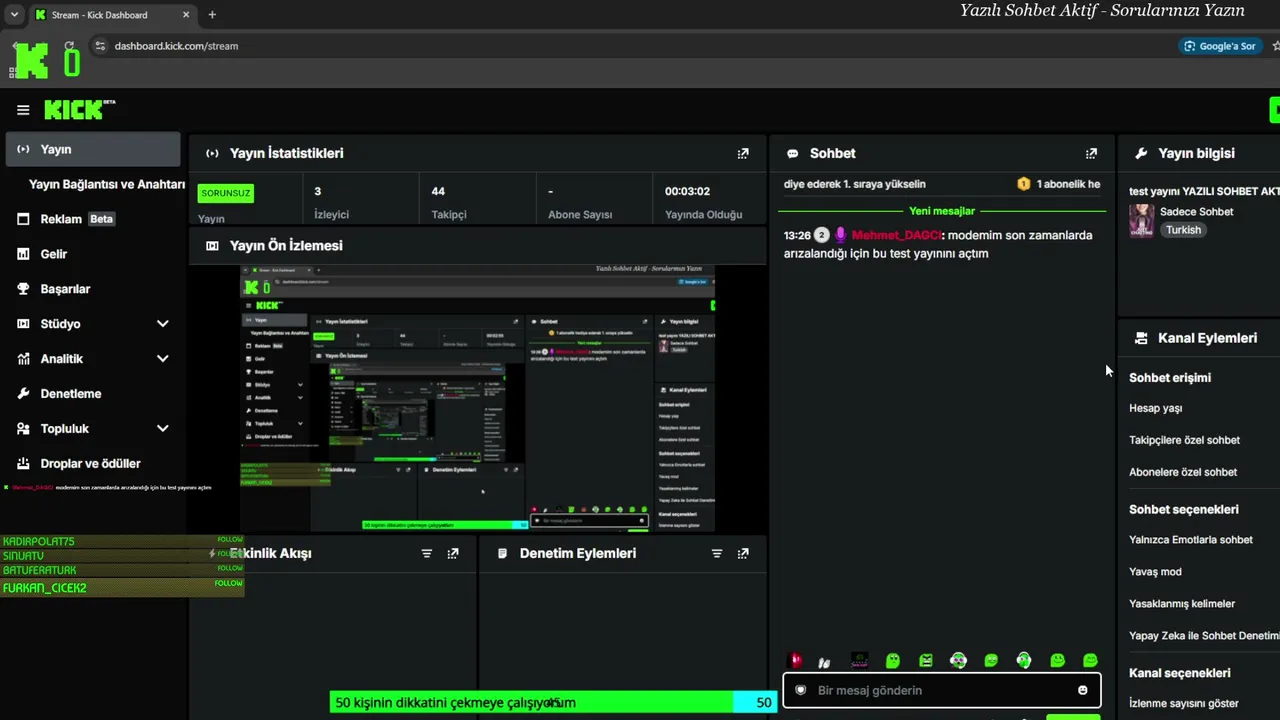Click the shield identity icon in chat input
Image resolution: width=1280 pixels, height=720 pixels.
click(800, 690)
